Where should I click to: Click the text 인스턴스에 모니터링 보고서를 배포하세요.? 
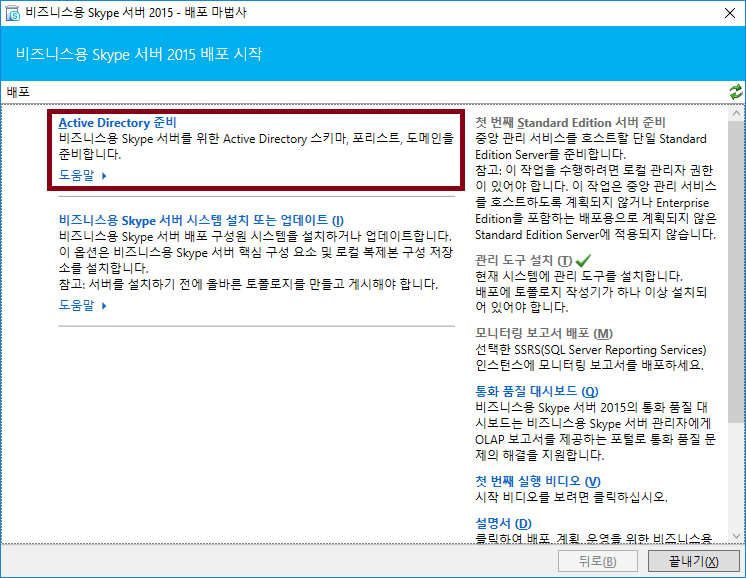point(589,365)
